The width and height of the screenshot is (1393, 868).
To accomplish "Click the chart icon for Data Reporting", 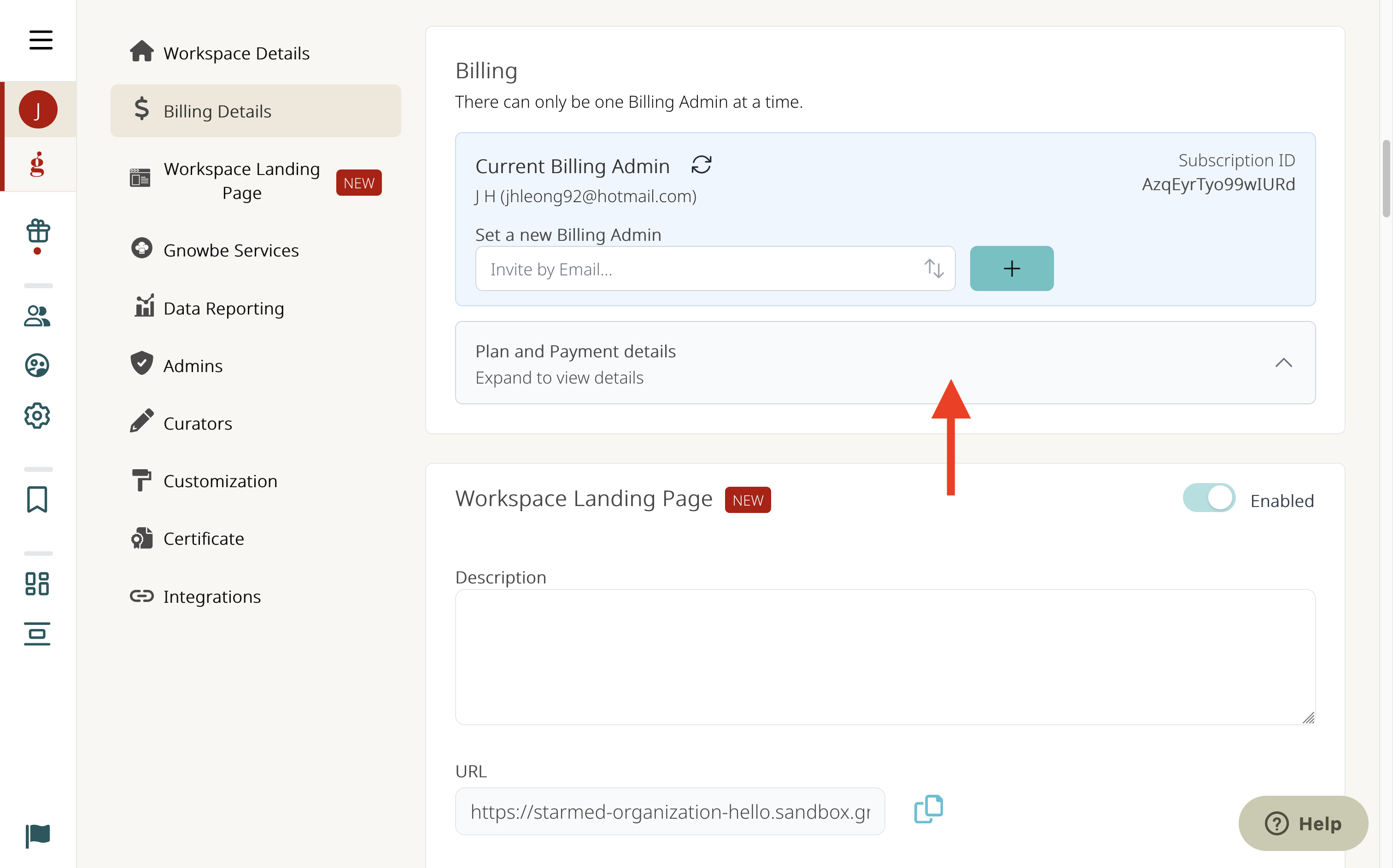I will pyautogui.click(x=144, y=305).
